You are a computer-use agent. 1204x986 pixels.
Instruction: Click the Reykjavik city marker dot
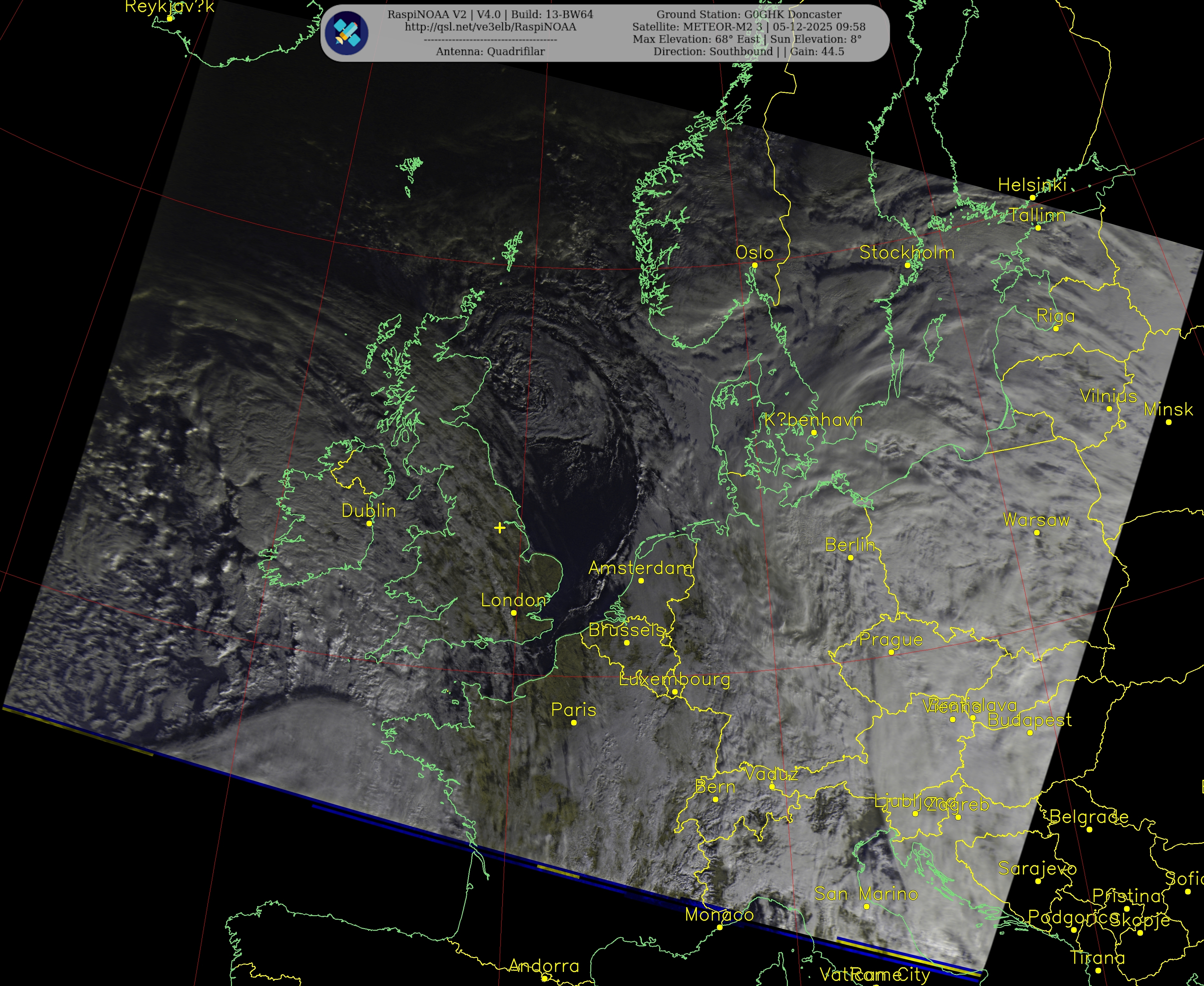click(x=169, y=19)
